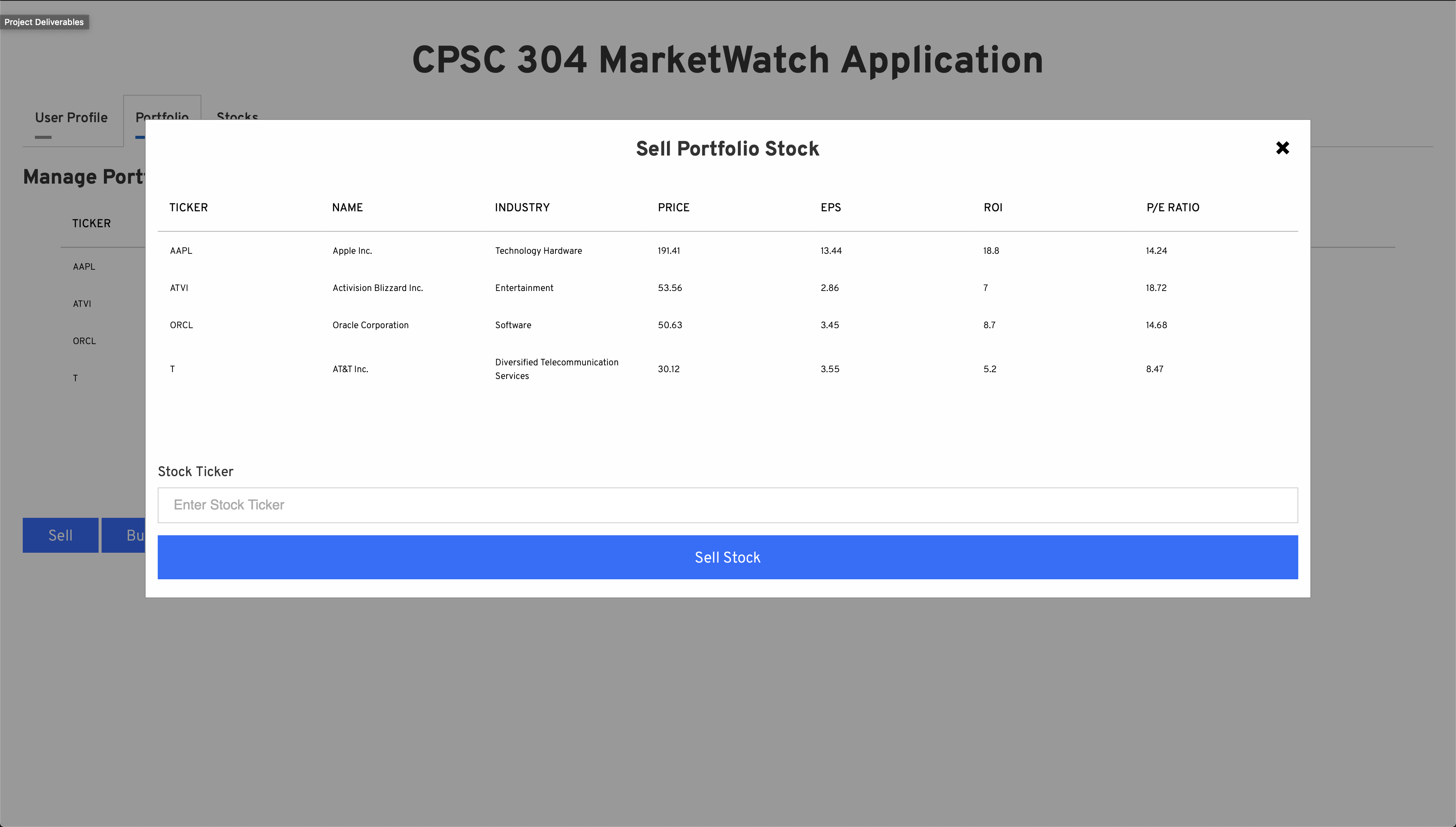Viewport: 1456px width, 827px height.
Task: Click the Sell button behind the dialog
Action: pyautogui.click(x=60, y=535)
